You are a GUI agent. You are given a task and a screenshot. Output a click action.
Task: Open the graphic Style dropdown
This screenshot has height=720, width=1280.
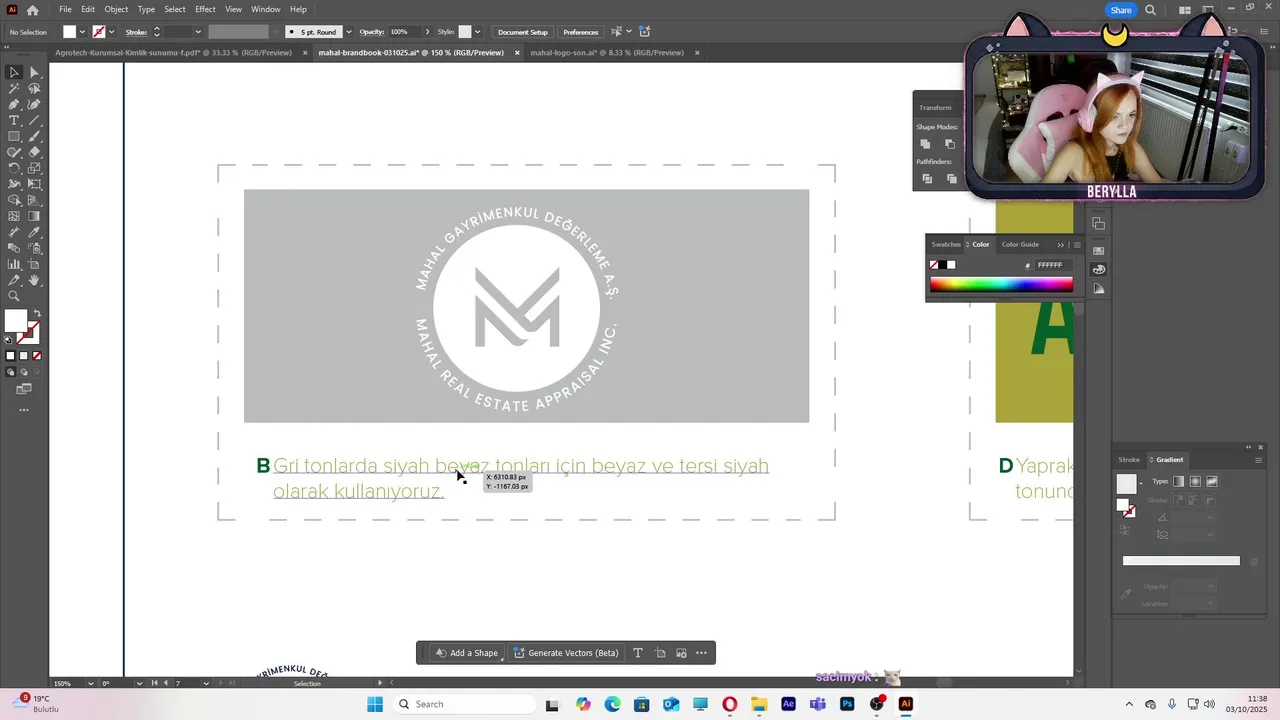tap(477, 32)
